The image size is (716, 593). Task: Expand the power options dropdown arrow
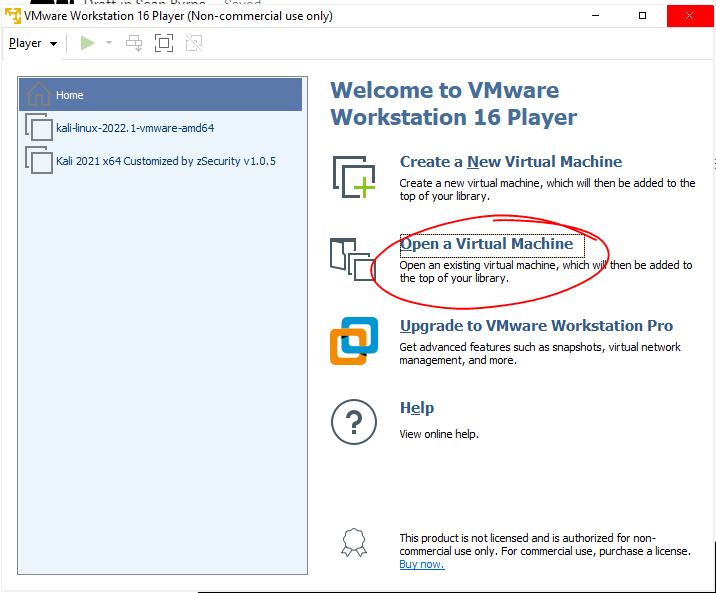tap(109, 43)
